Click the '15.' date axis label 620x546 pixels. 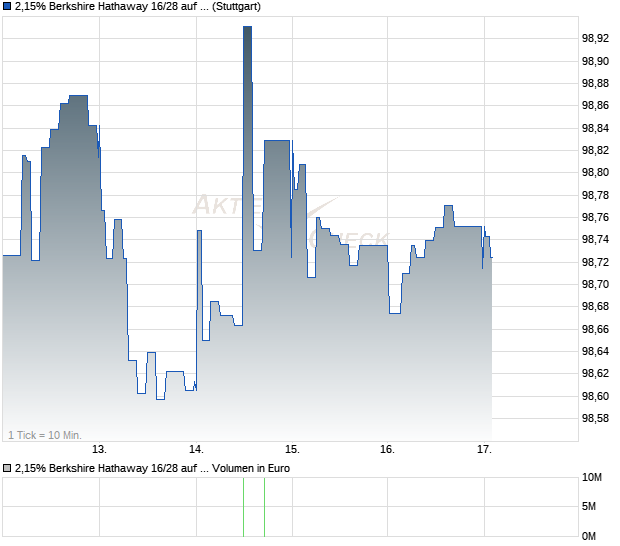[292, 450]
